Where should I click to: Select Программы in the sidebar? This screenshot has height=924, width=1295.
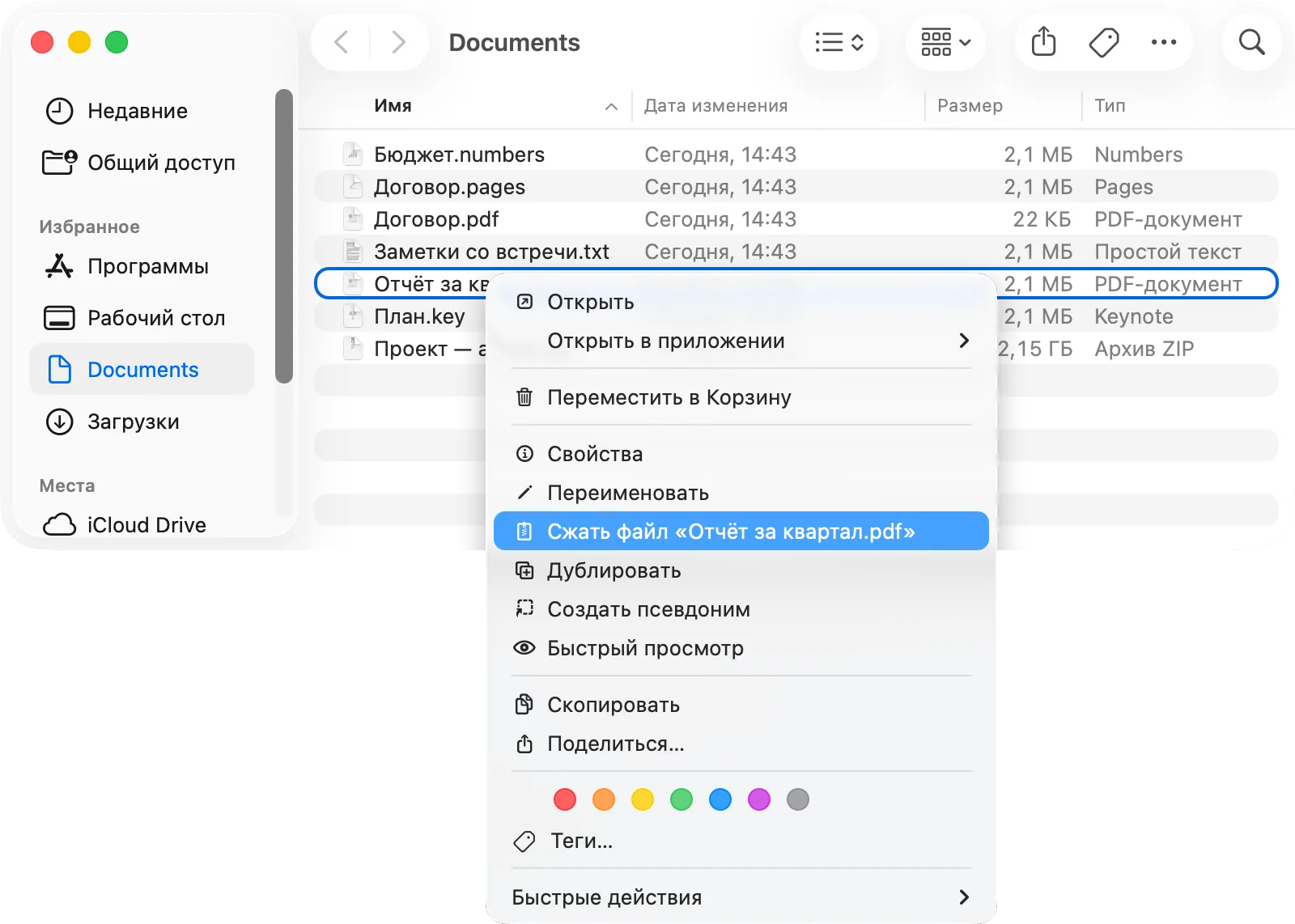coord(142,266)
